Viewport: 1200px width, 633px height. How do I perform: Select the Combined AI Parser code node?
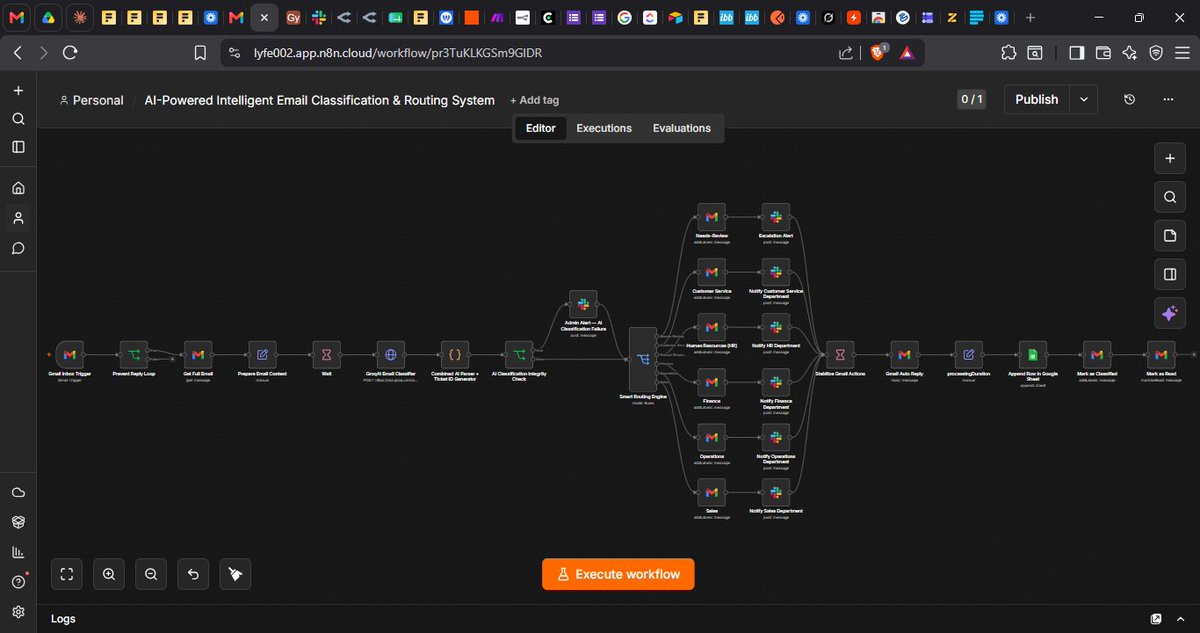(455, 355)
